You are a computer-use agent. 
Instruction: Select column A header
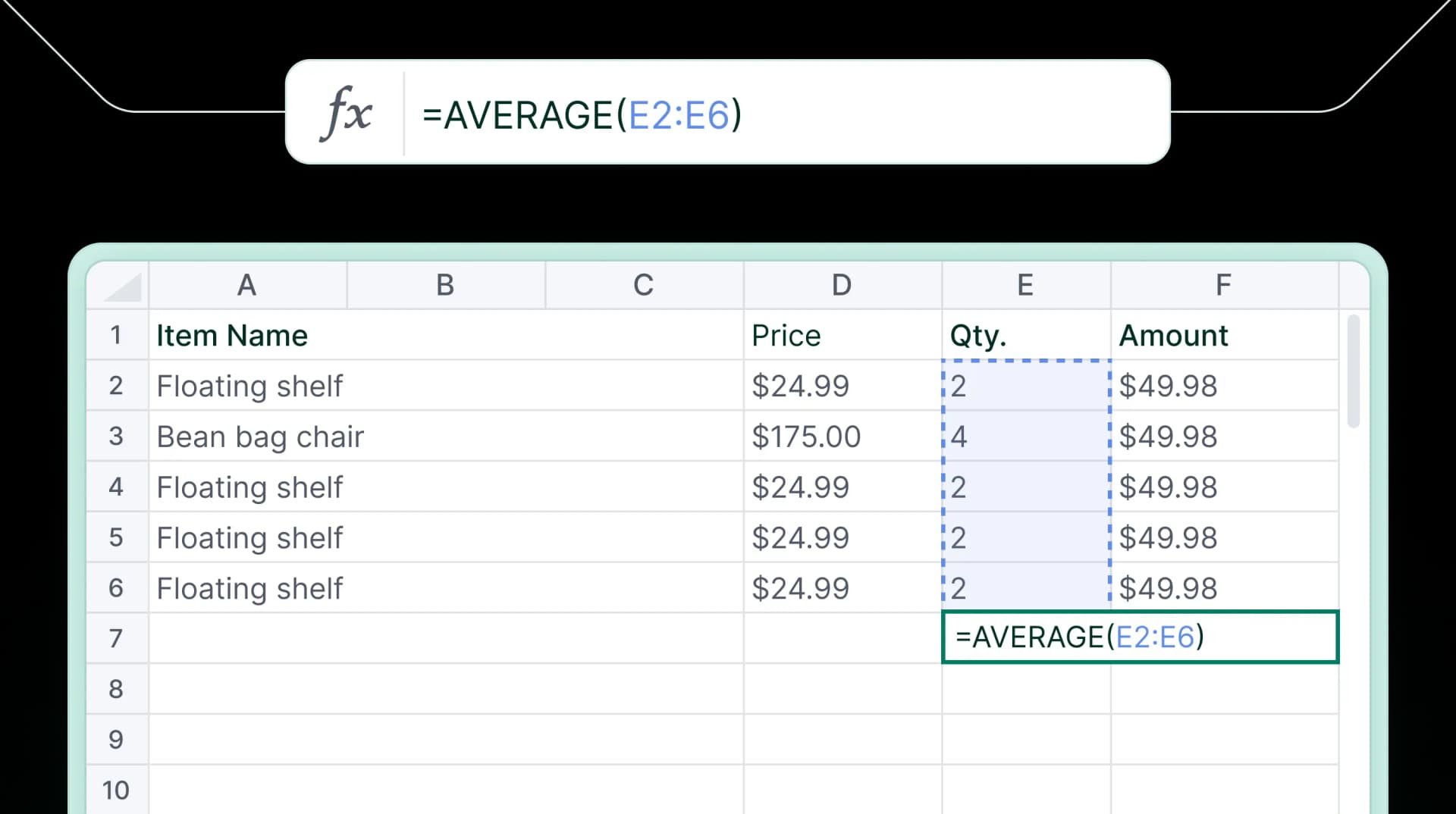(x=247, y=285)
